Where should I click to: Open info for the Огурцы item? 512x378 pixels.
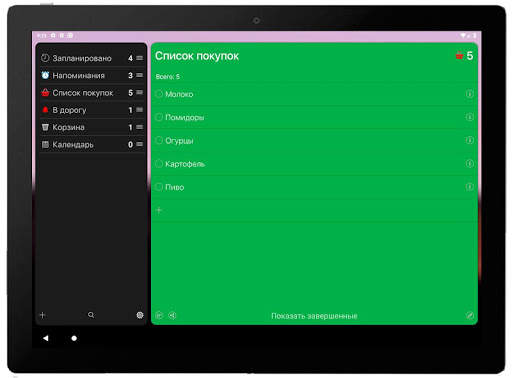(x=469, y=140)
